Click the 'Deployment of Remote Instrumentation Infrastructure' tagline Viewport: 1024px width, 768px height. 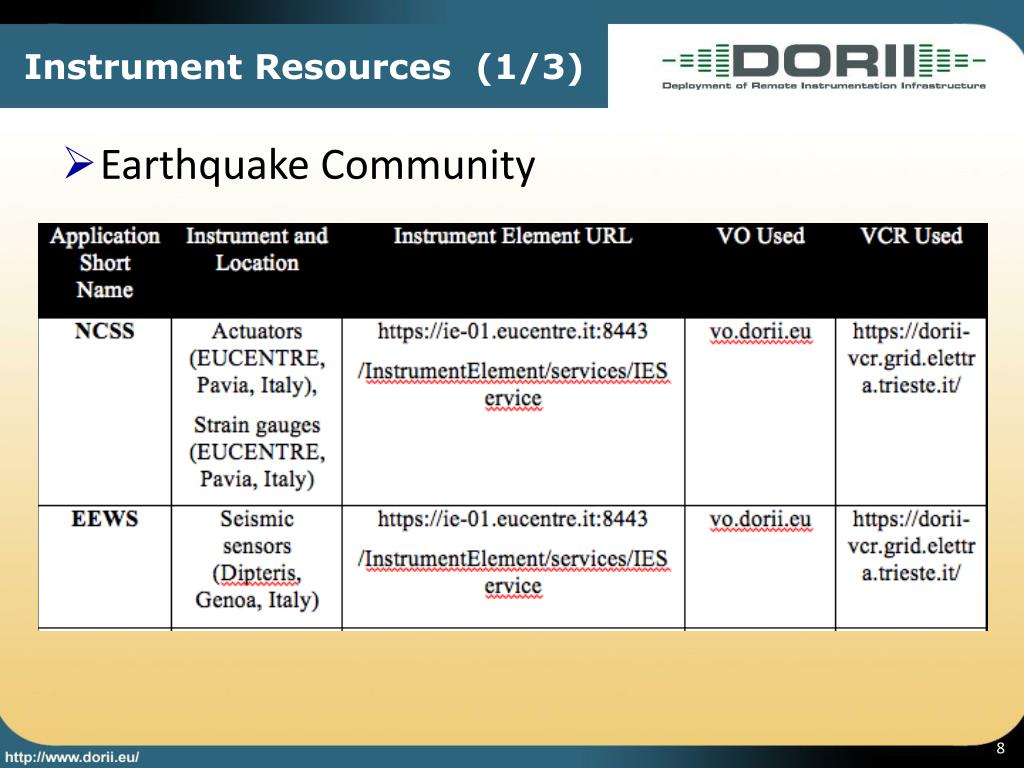[824, 86]
